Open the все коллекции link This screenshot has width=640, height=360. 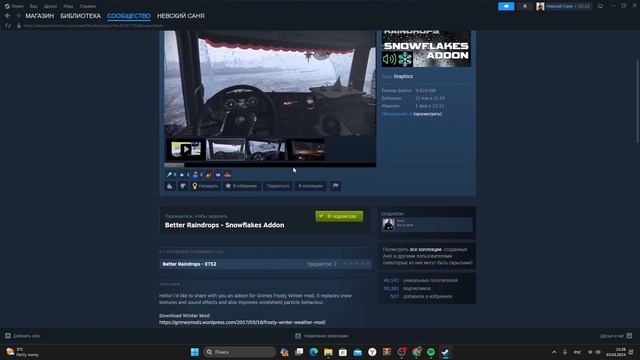pyautogui.click(x=426, y=249)
